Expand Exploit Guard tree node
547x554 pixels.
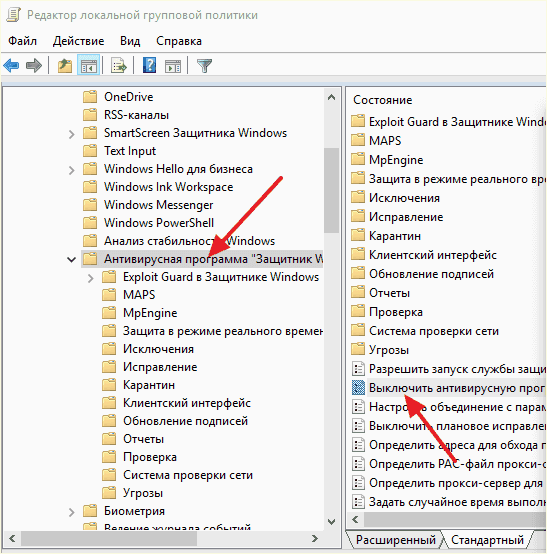click(x=90, y=278)
